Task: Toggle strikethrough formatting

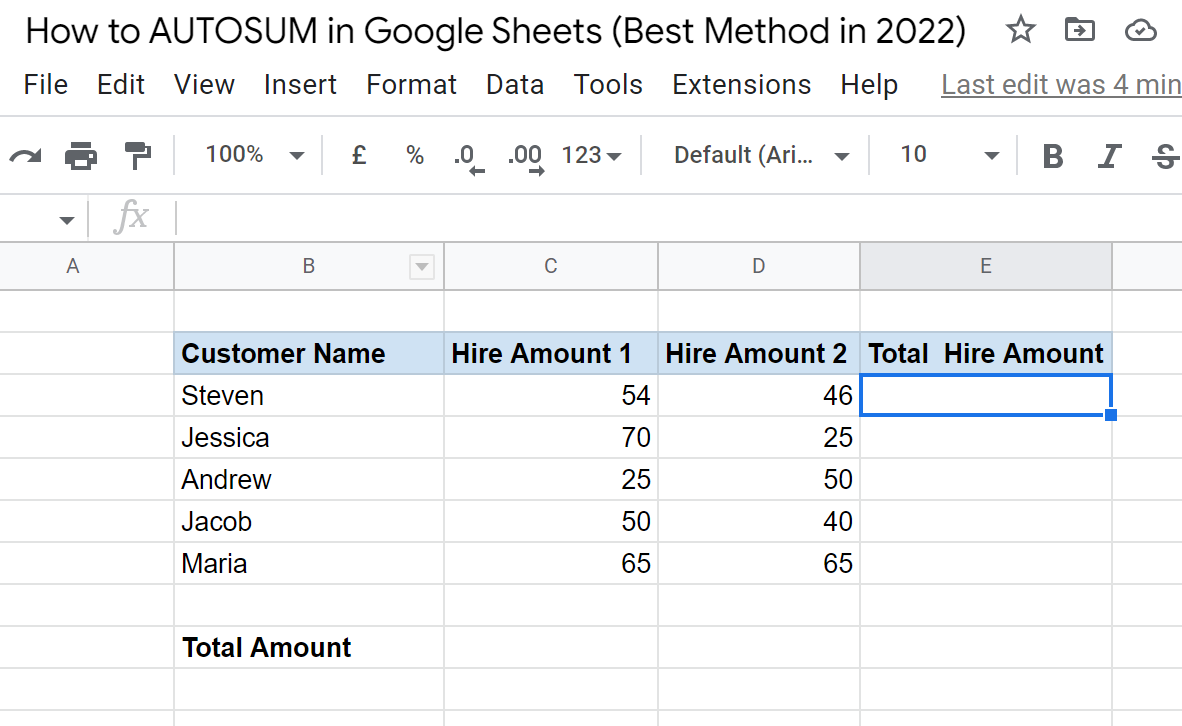Action: point(1165,154)
